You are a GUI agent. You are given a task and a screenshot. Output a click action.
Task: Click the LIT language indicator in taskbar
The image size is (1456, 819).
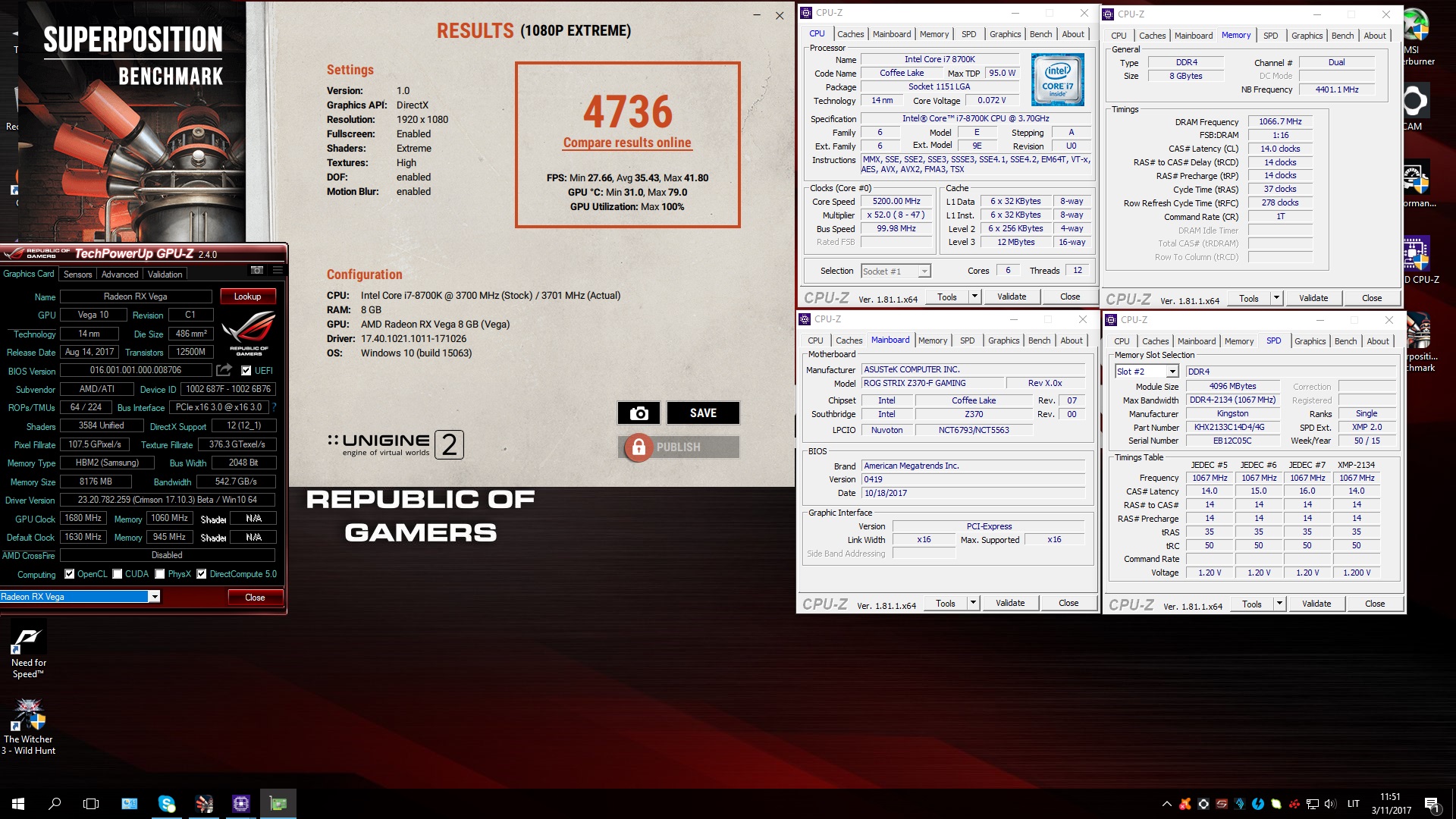(1354, 804)
